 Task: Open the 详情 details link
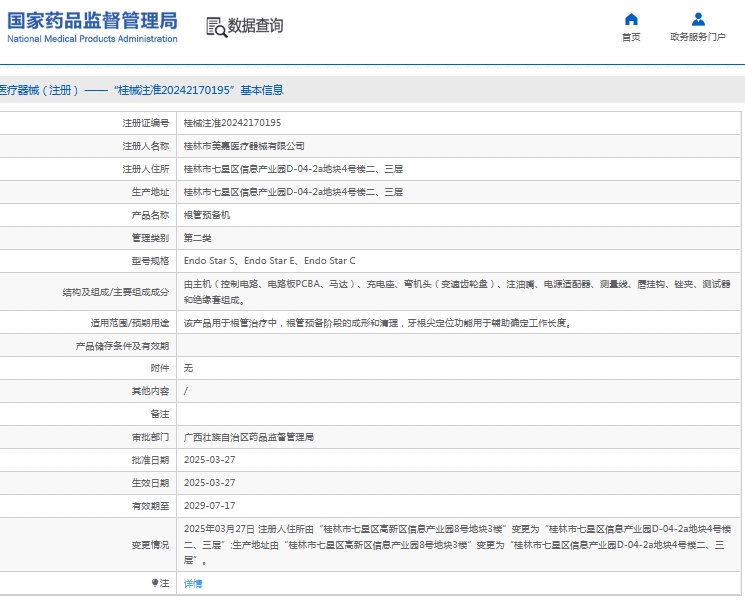click(192, 583)
